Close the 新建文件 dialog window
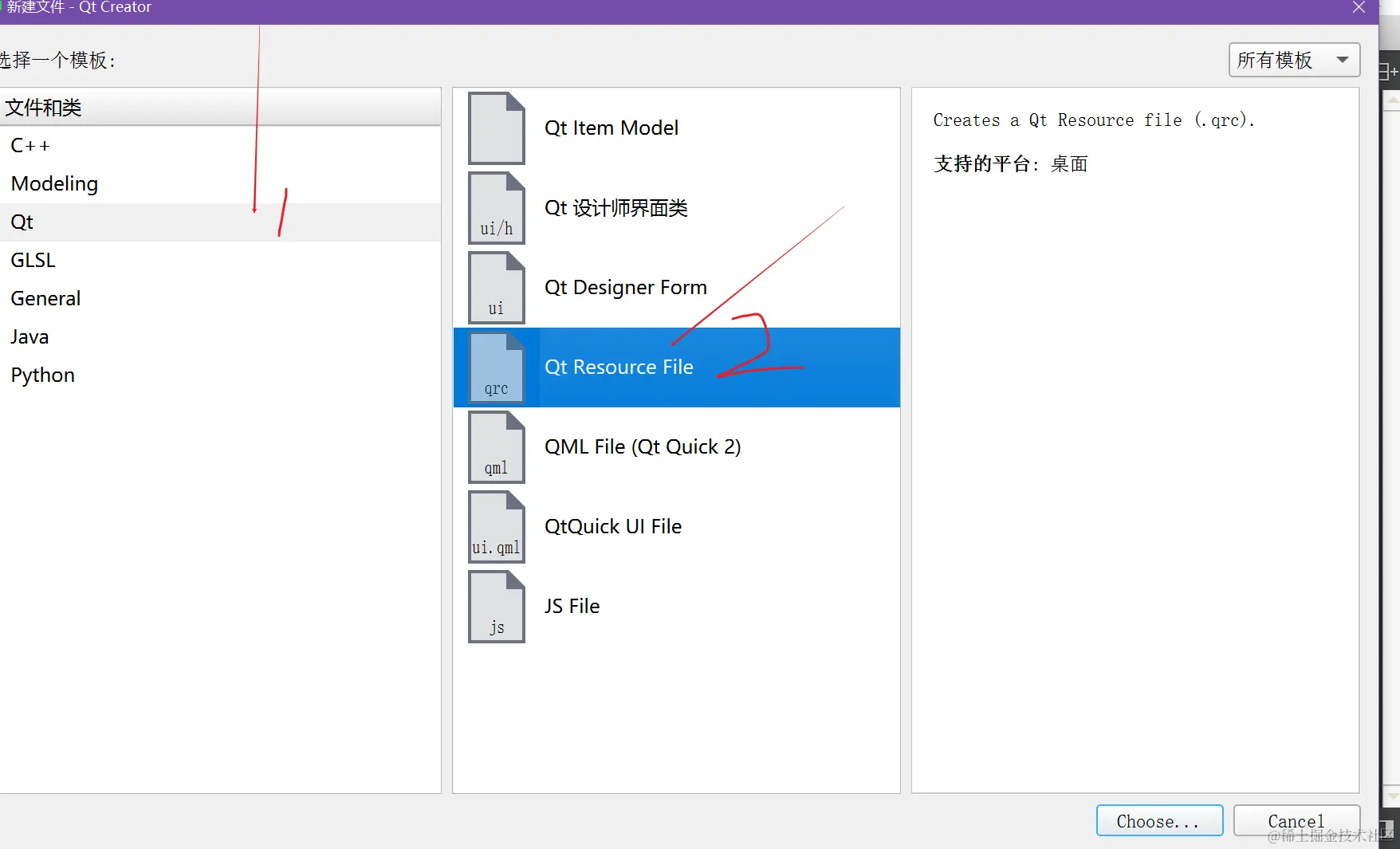 (1359, 8)
